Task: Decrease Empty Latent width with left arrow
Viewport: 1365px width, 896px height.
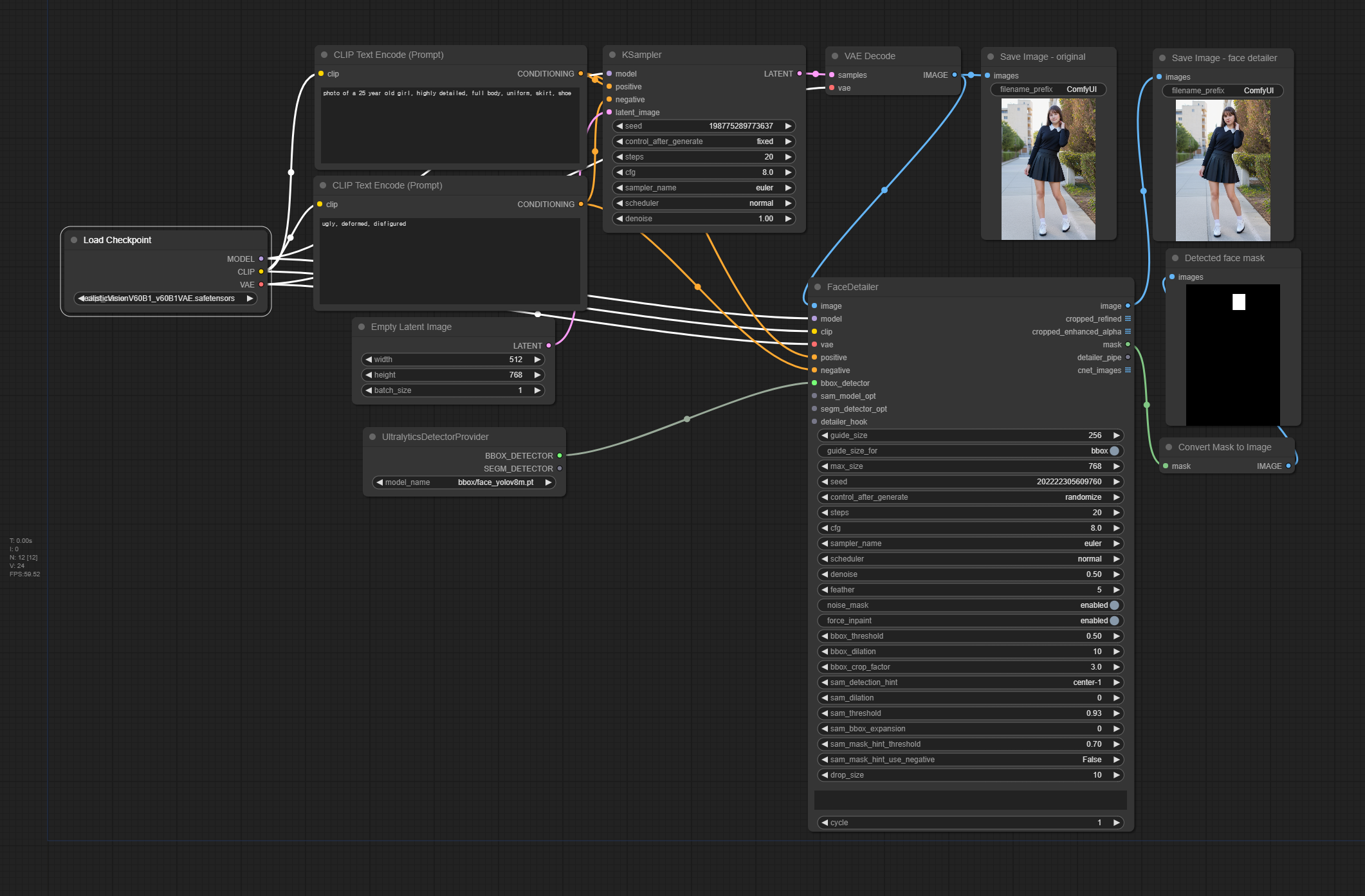Action: [x=369, y=360]
